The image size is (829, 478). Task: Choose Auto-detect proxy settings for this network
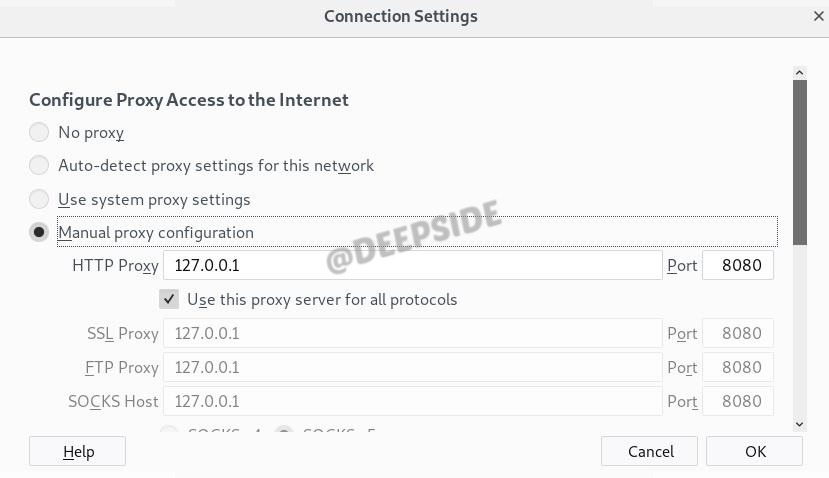[x=39, y=165]
